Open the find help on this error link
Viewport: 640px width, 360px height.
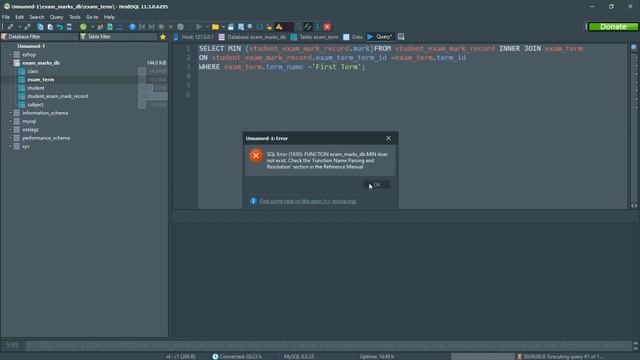pyautogui.click(x=308, y=201)
